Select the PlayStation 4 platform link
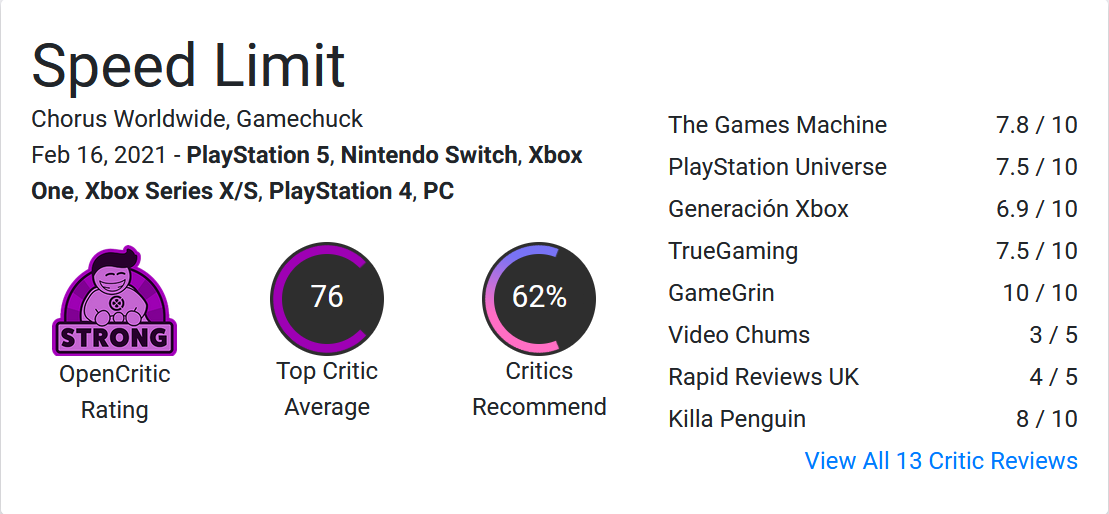Image resolution: width=1109 pixels, height=514 pixels. [x=340, y=190]
